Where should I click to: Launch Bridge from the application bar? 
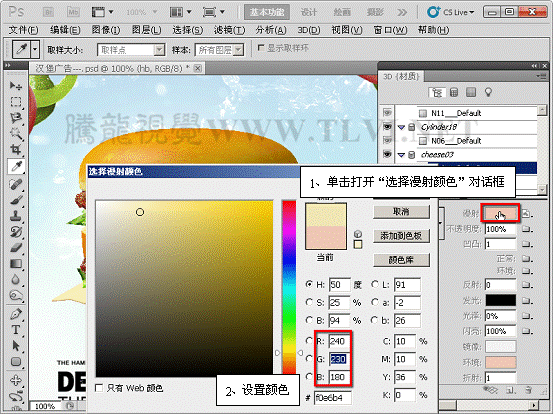coord(48,12)
